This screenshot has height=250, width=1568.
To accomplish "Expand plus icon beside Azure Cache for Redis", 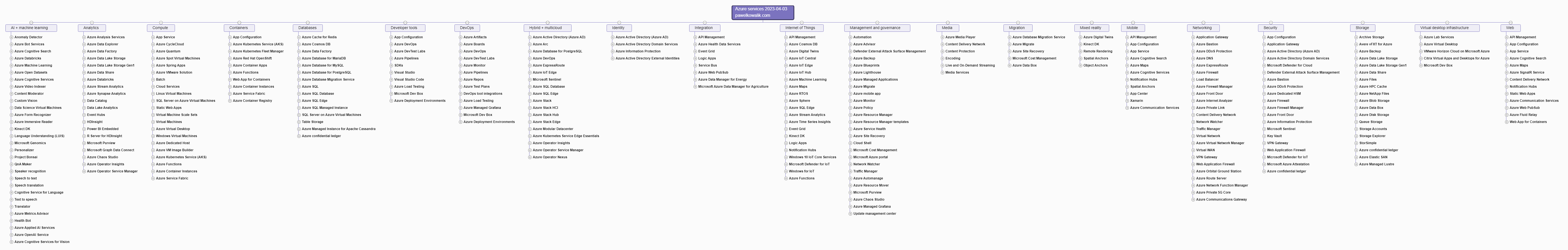I will pos(299,37).
